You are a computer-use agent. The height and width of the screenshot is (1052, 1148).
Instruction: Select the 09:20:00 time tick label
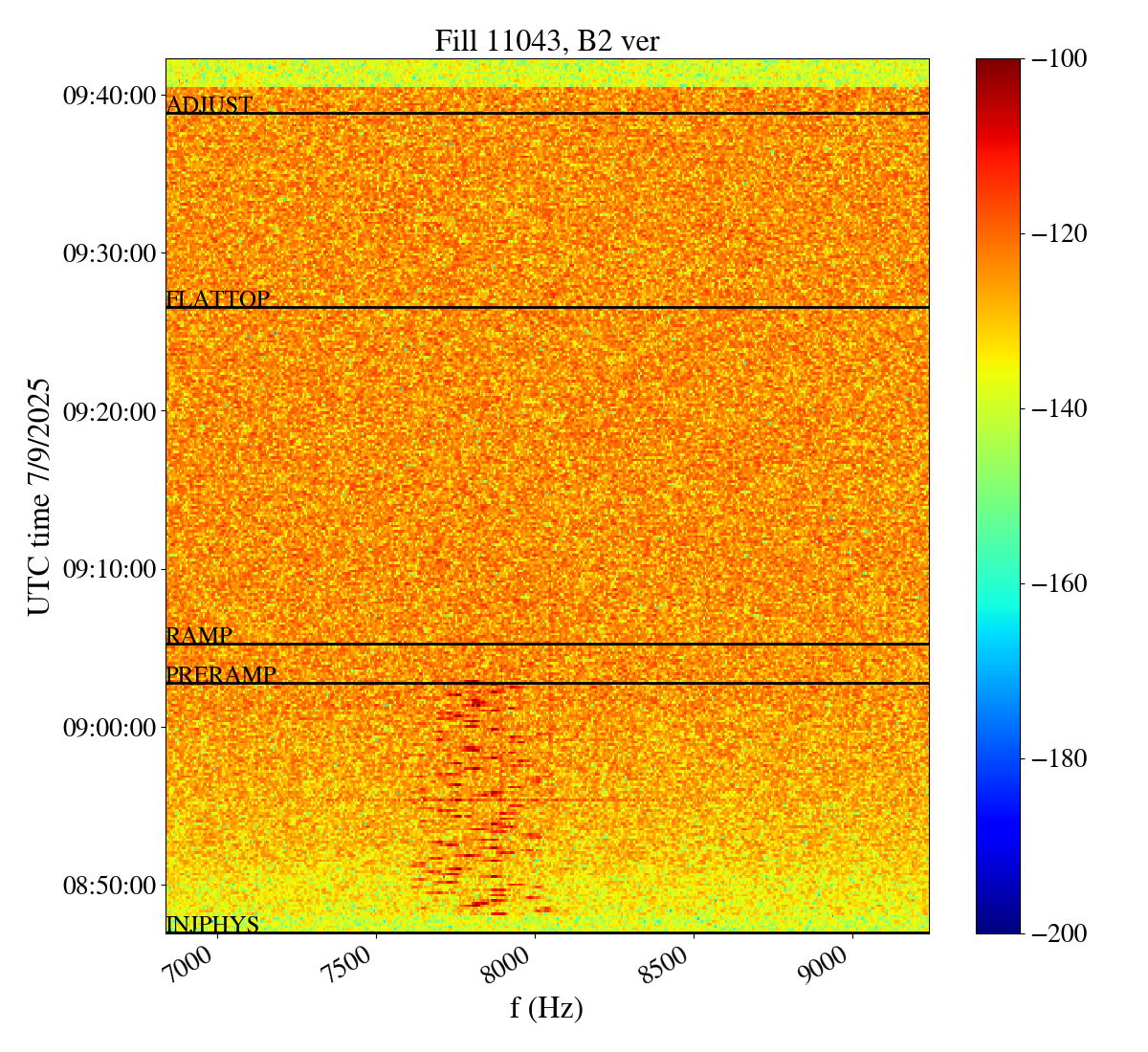pyautogui.click(x=109, y=411)
